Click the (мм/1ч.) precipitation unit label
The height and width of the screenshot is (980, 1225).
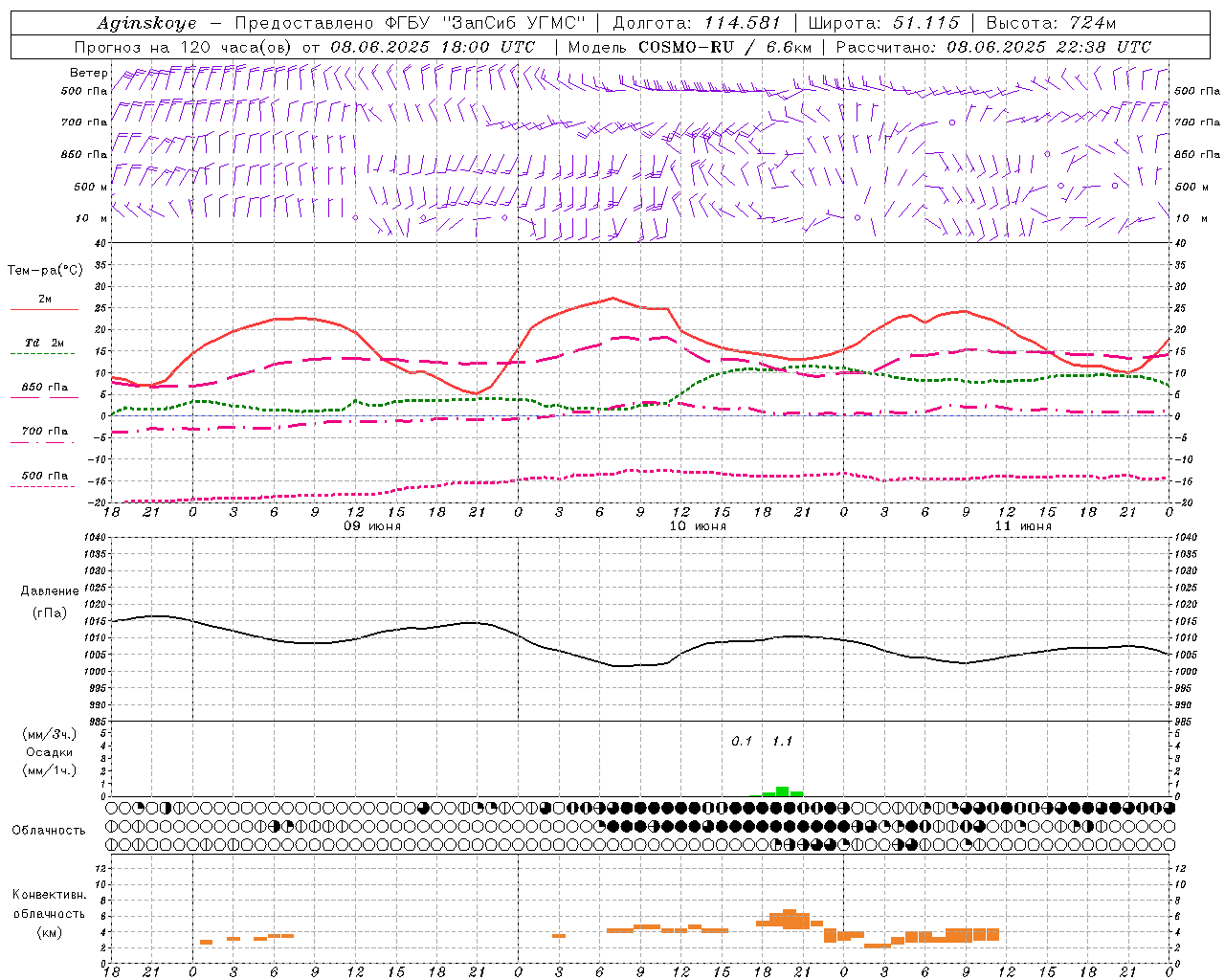49,770
